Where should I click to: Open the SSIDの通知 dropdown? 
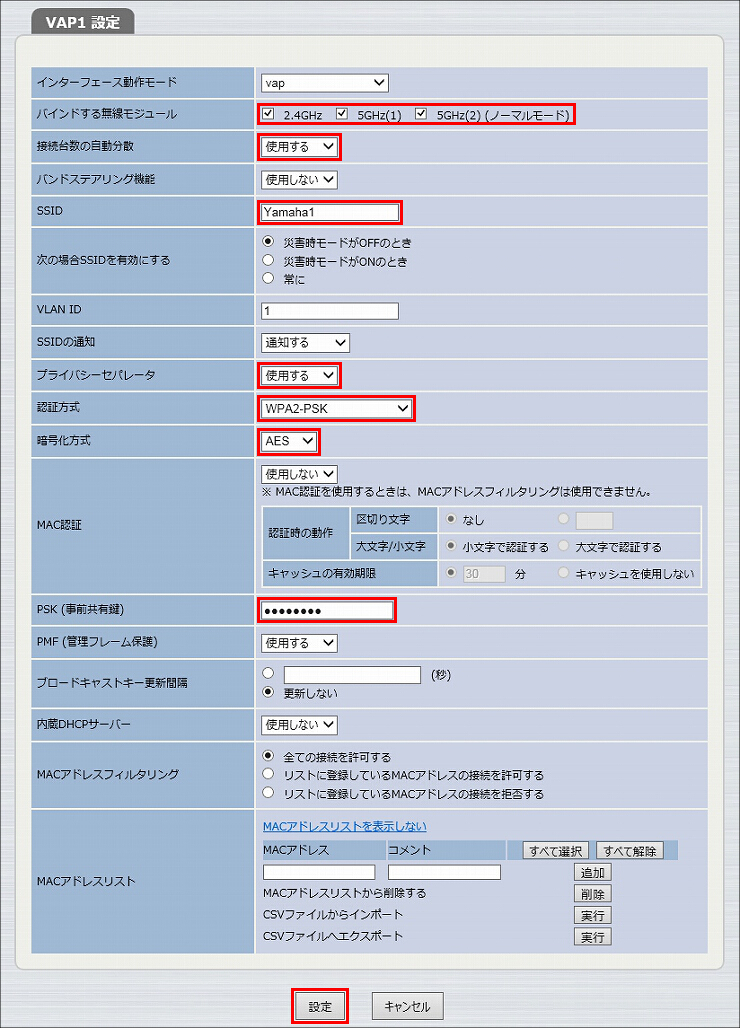pyautogui.click(x=305, y=342)
